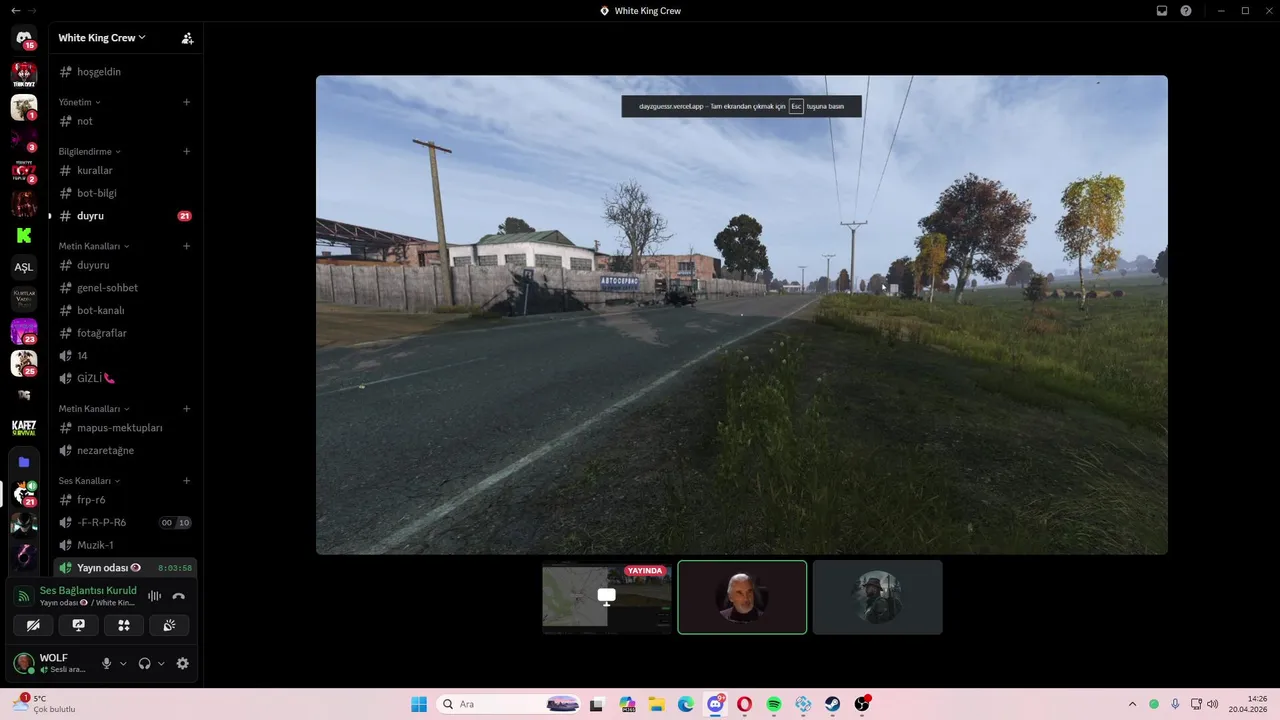Click the Windows taskbar search box

pos(510,704)
